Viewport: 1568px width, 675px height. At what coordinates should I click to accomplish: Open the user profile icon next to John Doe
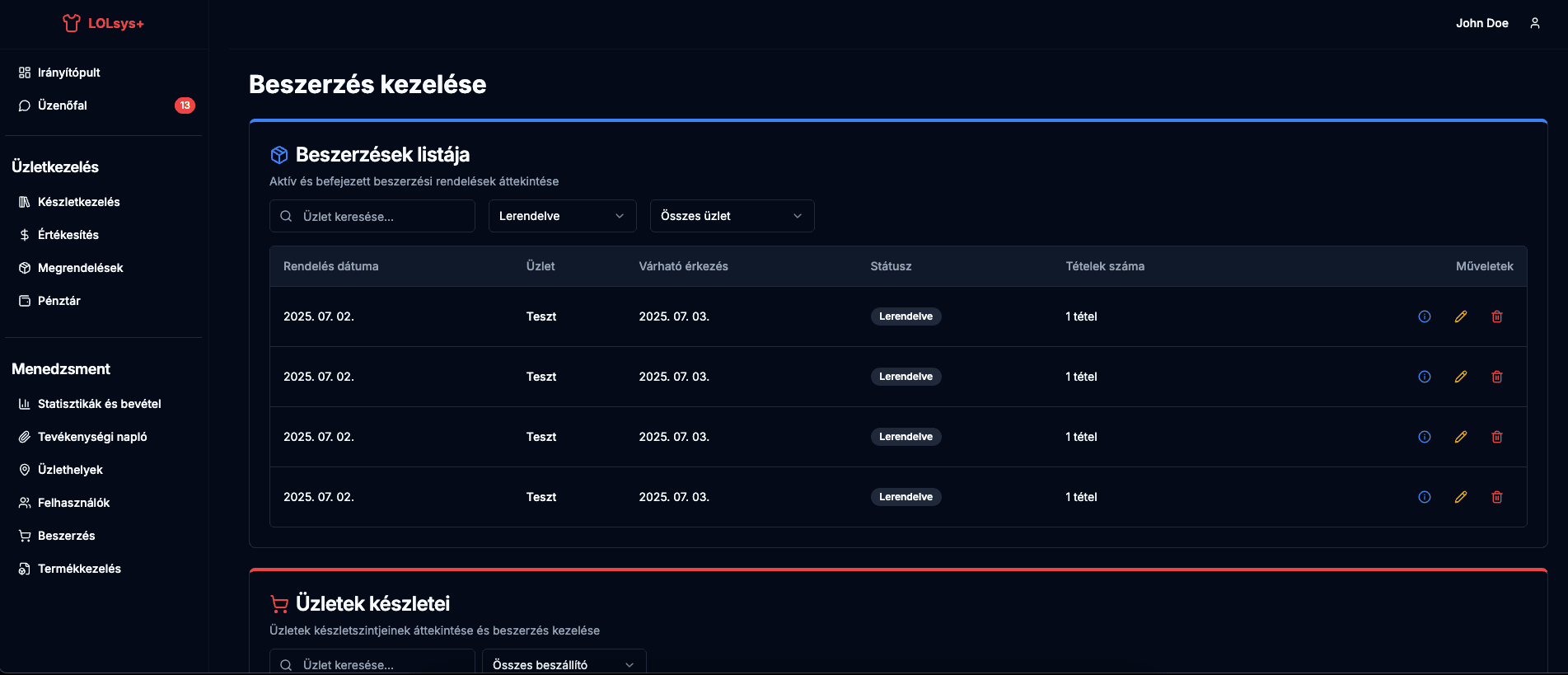click(1534, 23)
